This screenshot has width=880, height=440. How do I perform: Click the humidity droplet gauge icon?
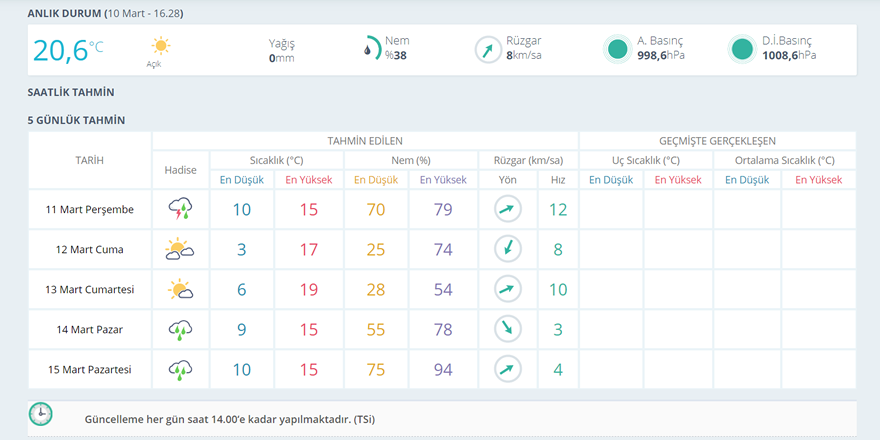[x=371, y=49]
